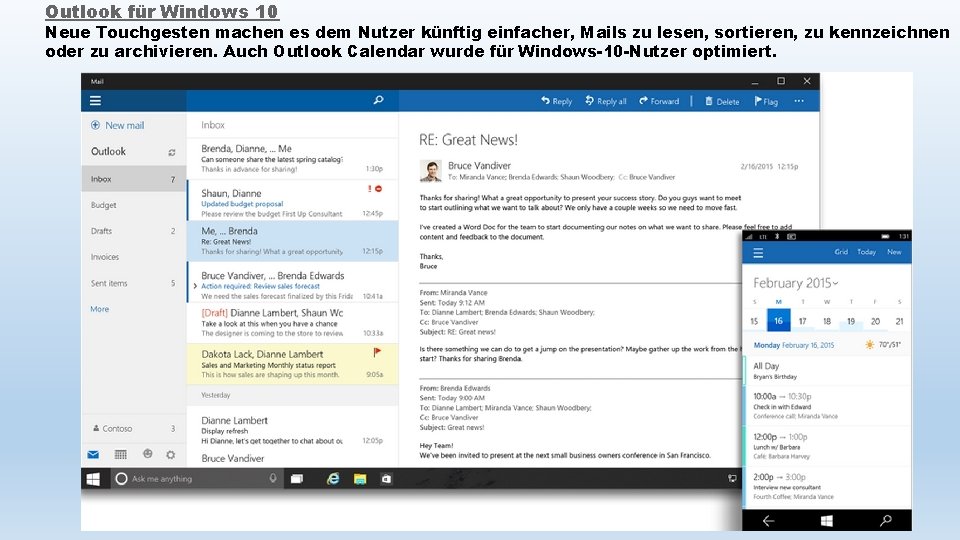Click Reply all in the mail toolbar

606,101
